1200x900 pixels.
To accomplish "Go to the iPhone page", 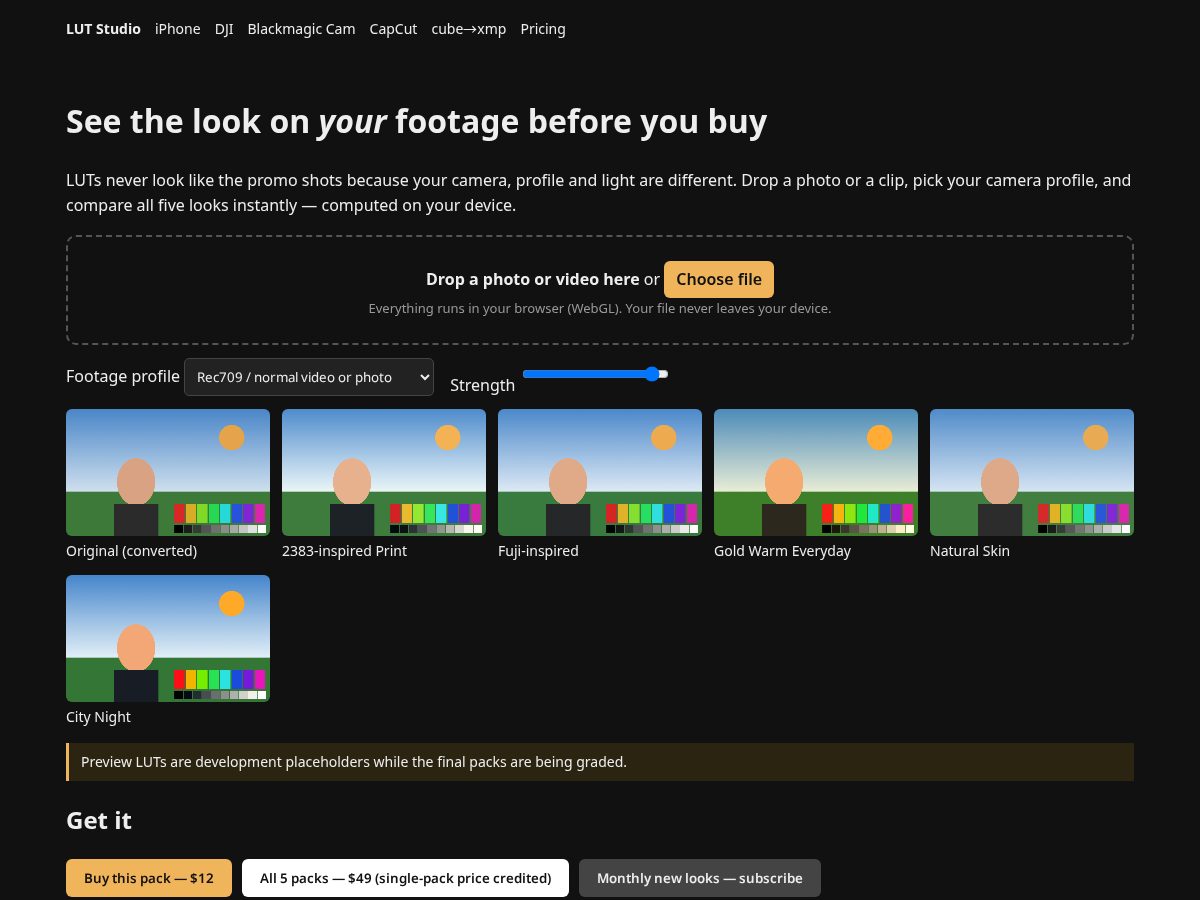I will click(x=177, y=29).
